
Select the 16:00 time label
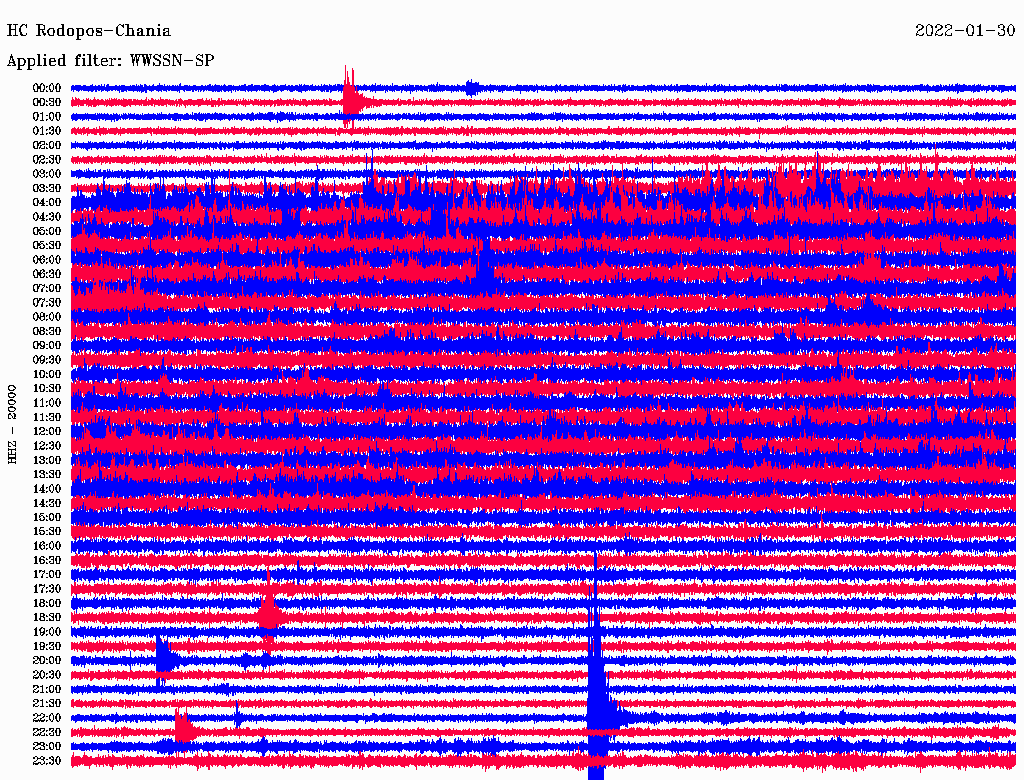click(46, 546)
